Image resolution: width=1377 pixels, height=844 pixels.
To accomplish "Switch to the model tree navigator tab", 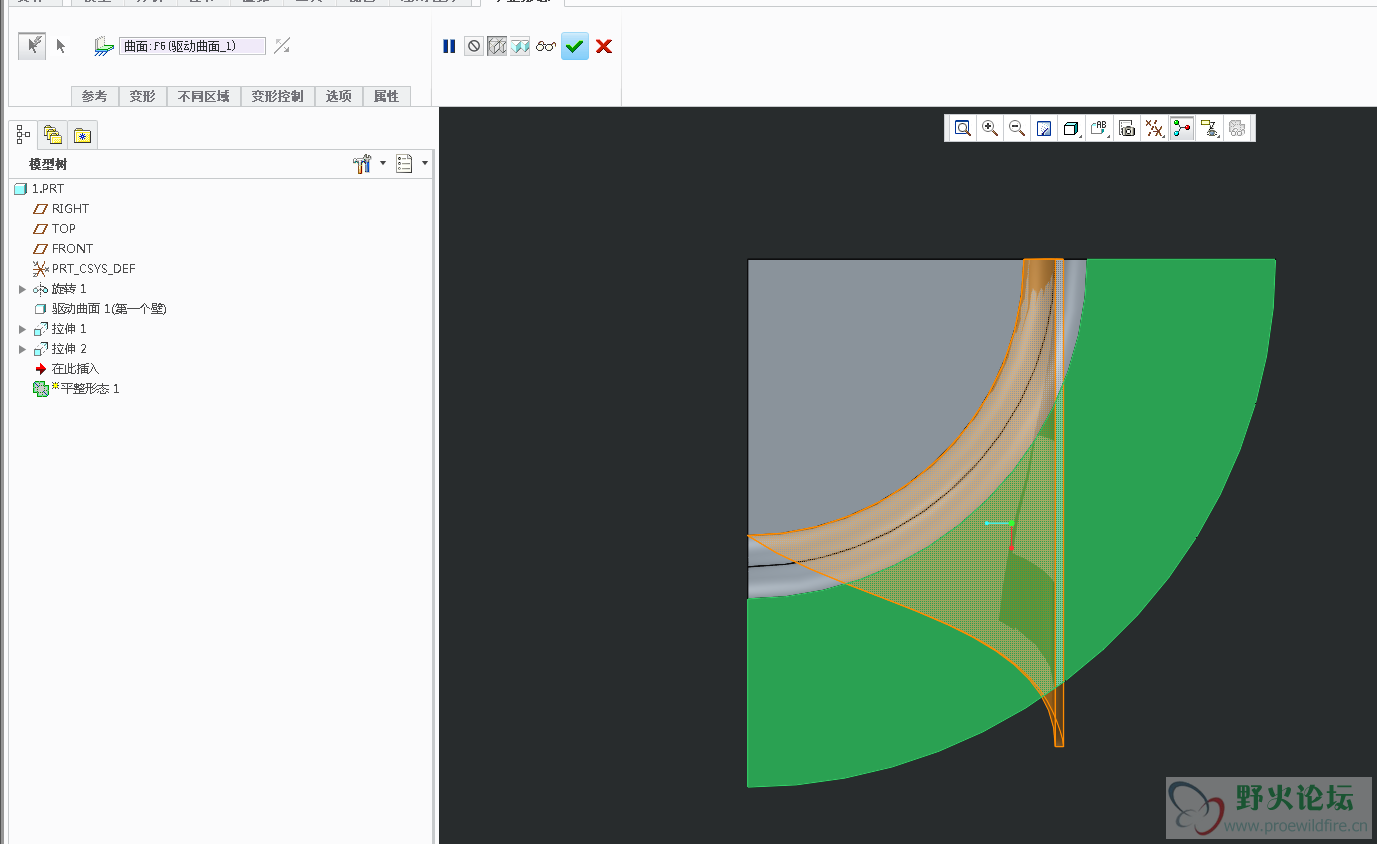I will click(24, 135).
